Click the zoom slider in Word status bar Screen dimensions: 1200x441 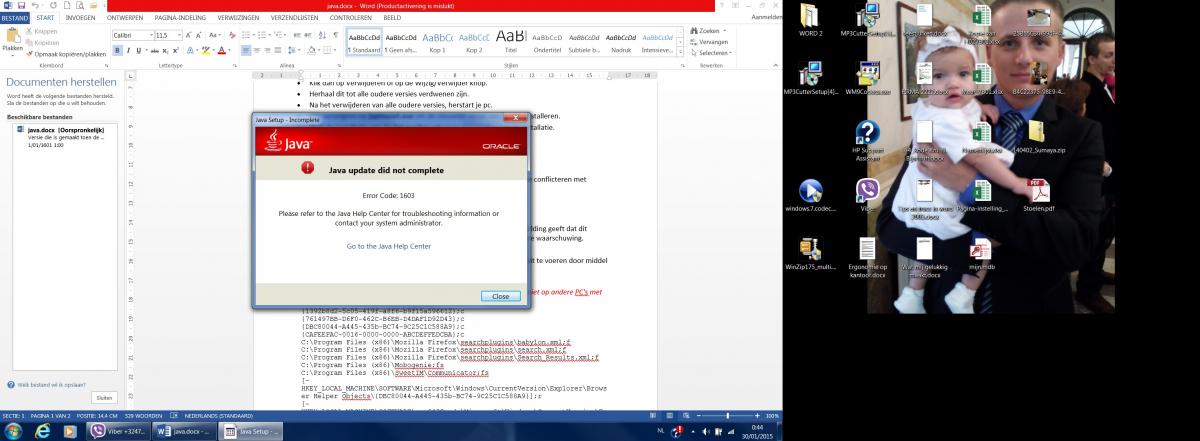(x=730, y=415)
